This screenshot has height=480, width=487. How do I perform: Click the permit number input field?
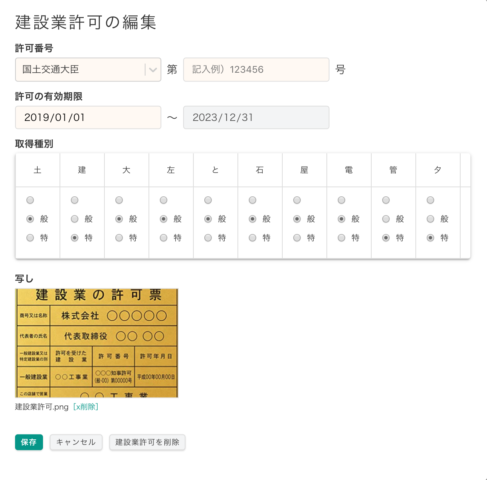[x=256, y=70]
